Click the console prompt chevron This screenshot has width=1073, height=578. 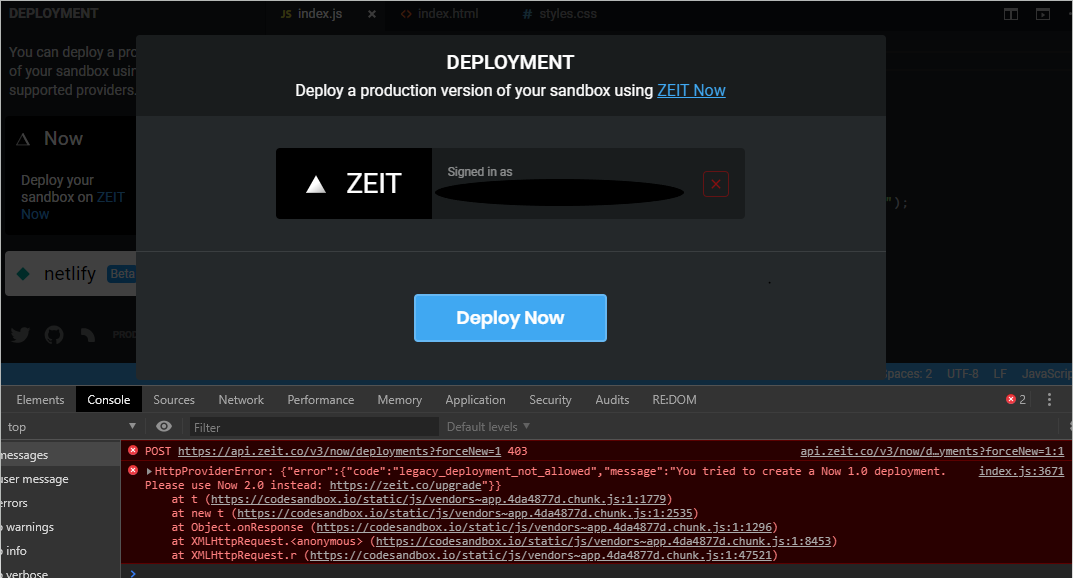[x=133, y=573]
